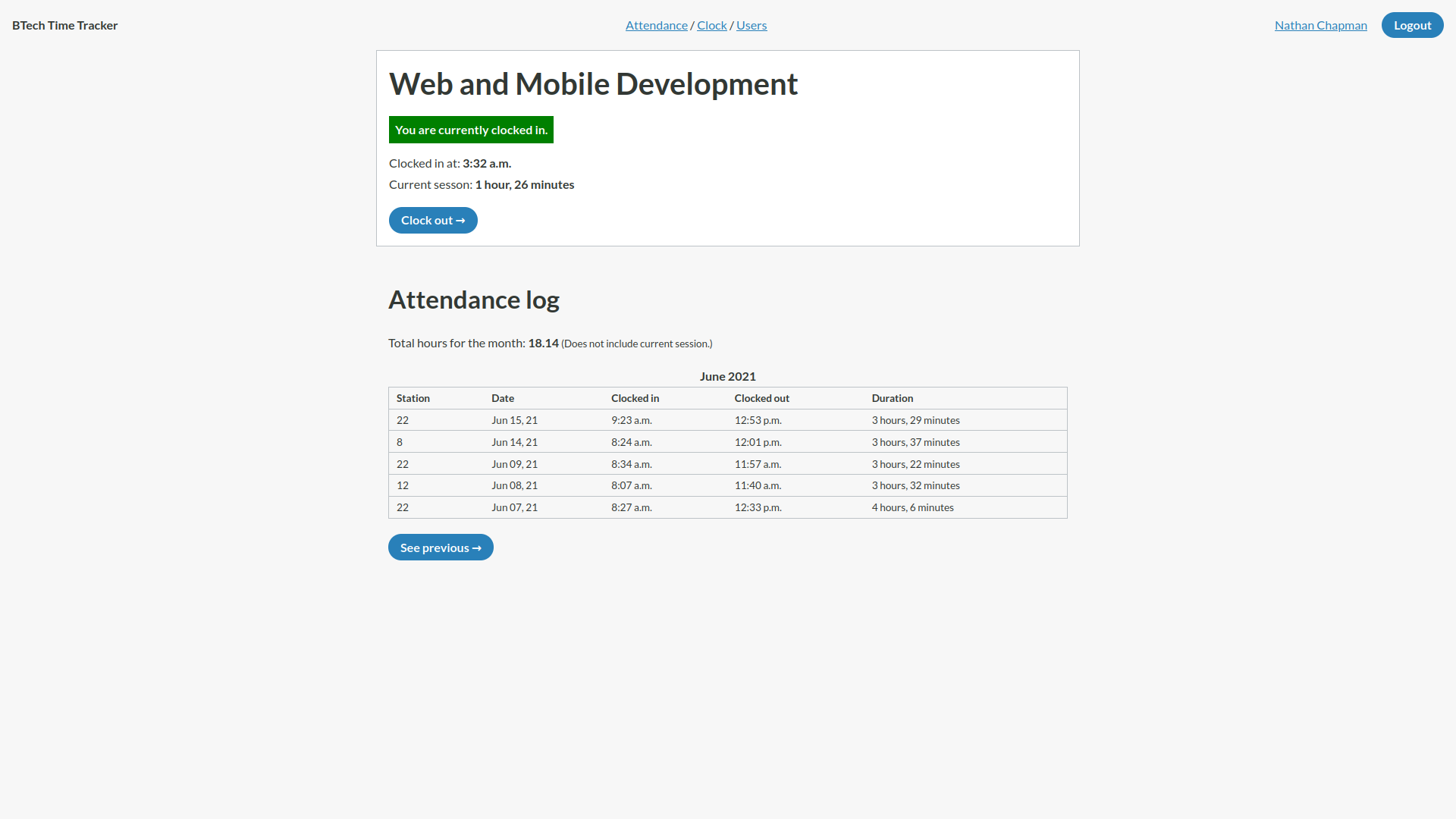Select the Date column header
1456x819 pixels.
click(502, 398)
